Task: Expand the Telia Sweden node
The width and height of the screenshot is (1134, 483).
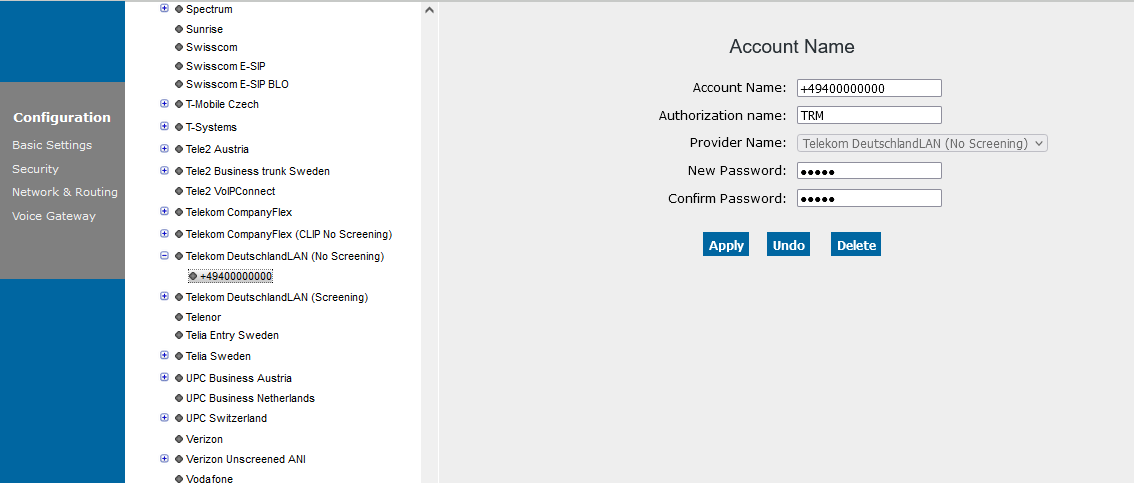Action: click(164, 356)
